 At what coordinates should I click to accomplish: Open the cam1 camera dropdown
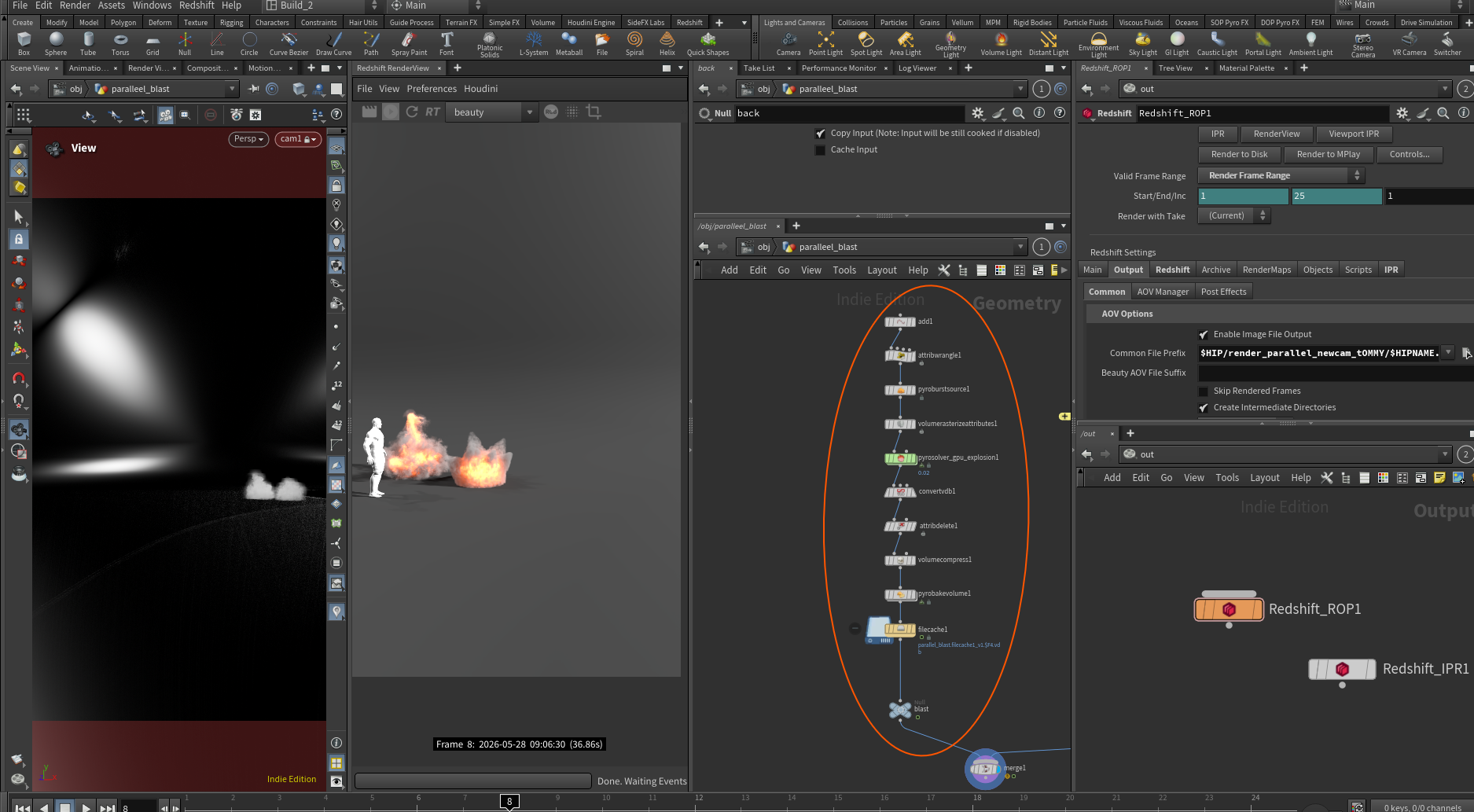(298, 139)
